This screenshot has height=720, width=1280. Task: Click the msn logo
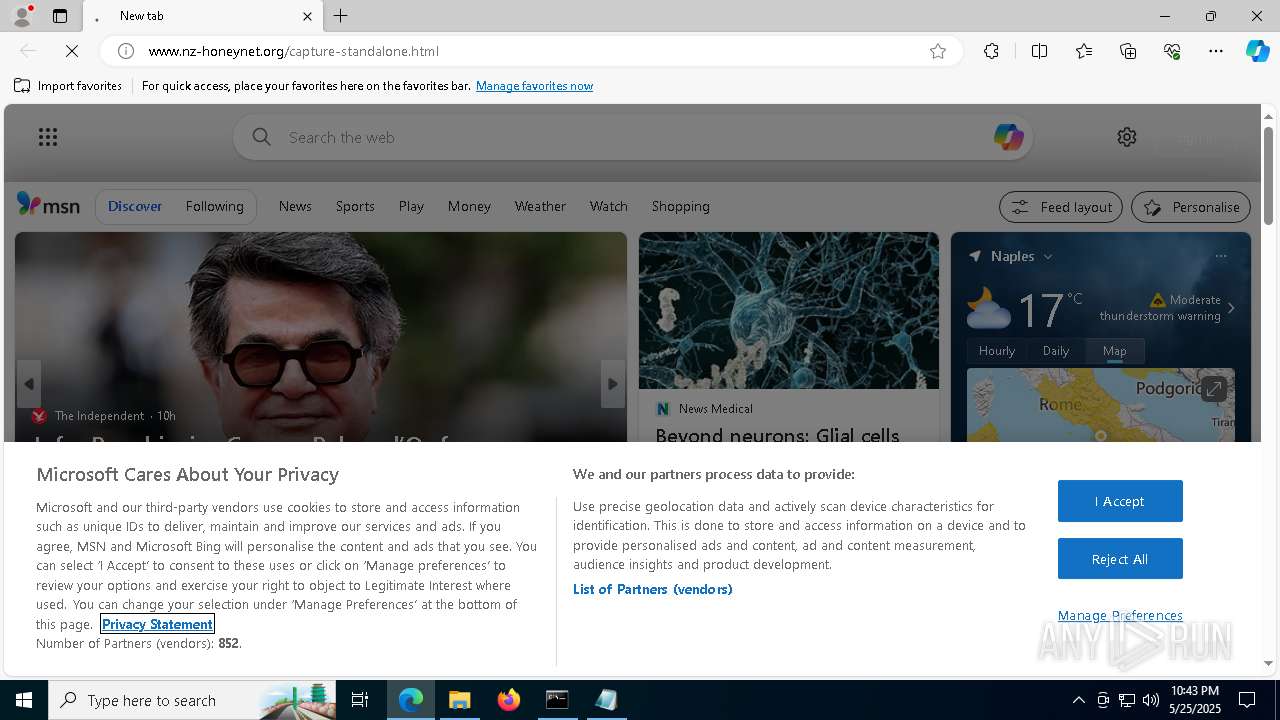click(48, 205)
